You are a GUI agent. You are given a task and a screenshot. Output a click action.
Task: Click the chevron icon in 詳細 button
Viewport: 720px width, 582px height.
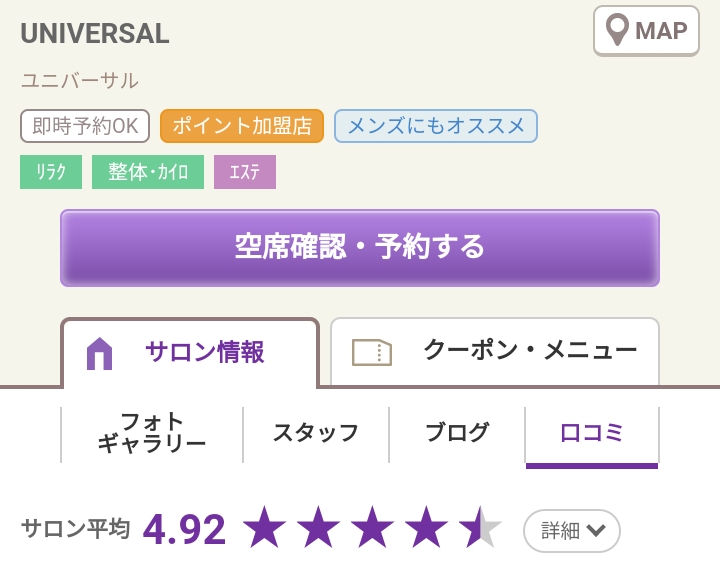[596, 531]
